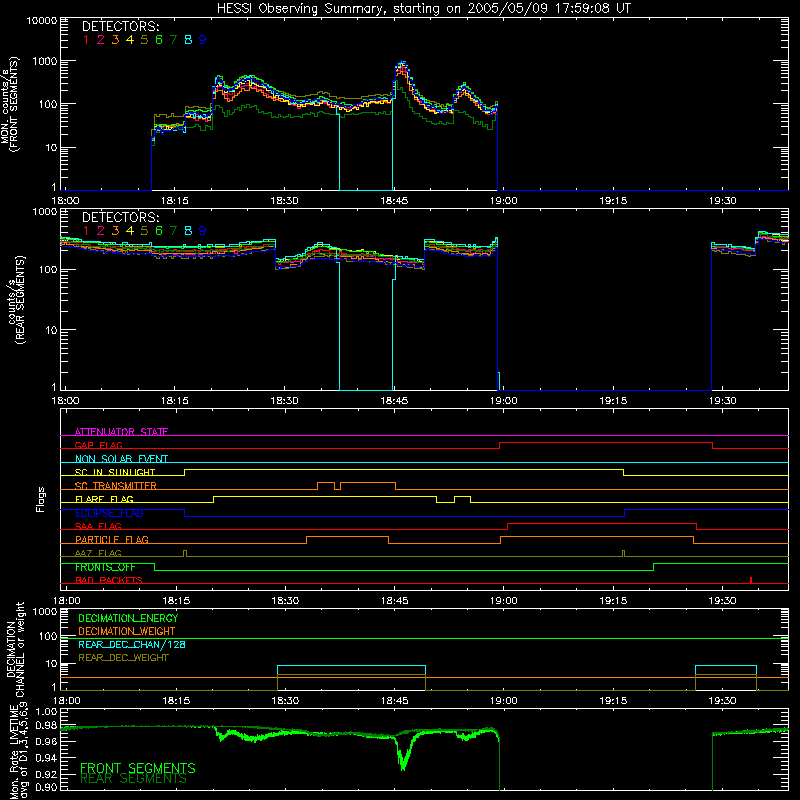Click the DECIMATION CHANNEL or weight axis title
This screenshot has width=800, height=800.
click(15, 649)
